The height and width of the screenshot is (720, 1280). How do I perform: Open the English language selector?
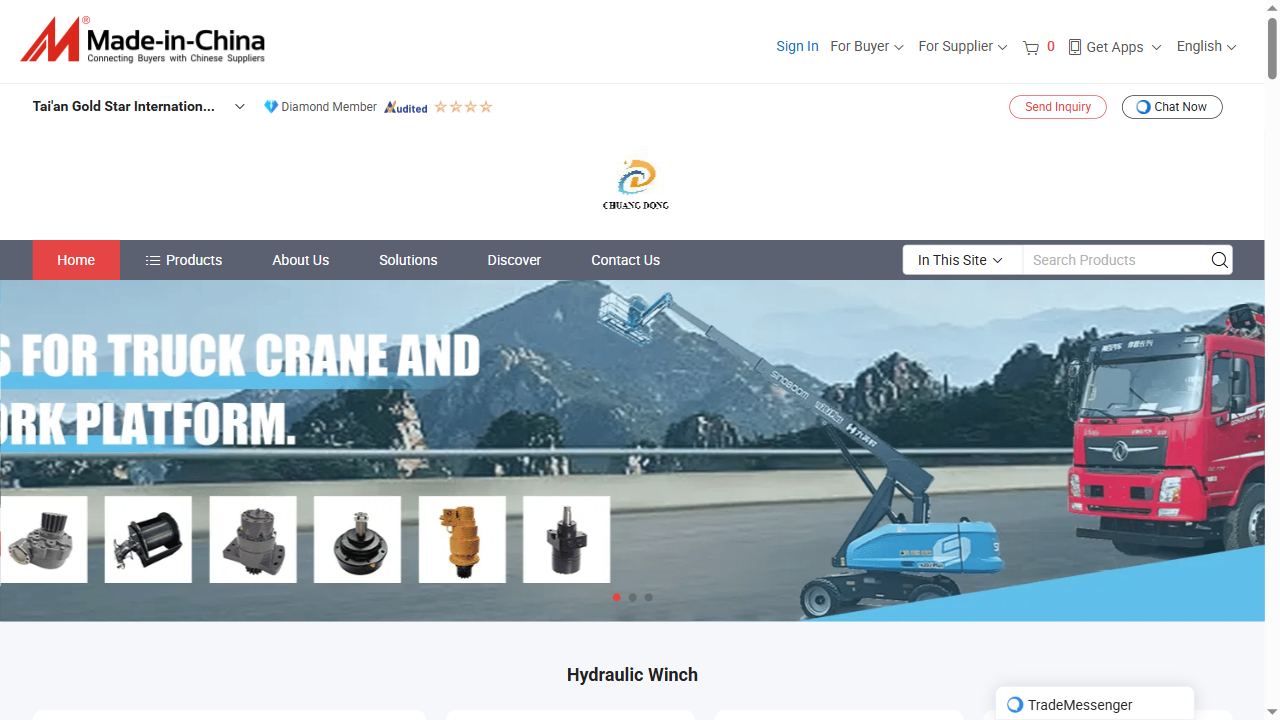click(1207, 47)
